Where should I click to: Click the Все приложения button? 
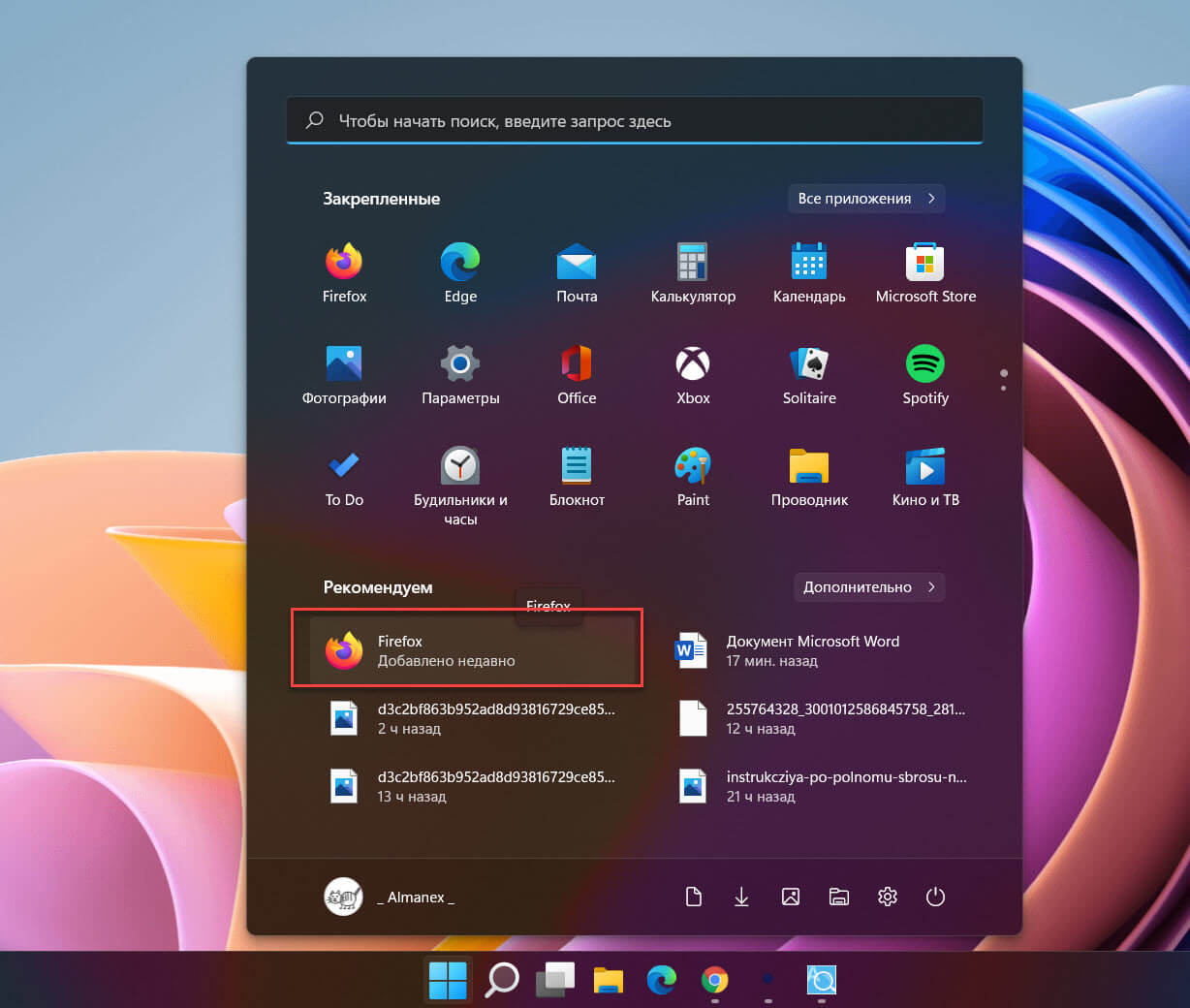(x=866, y=199)
